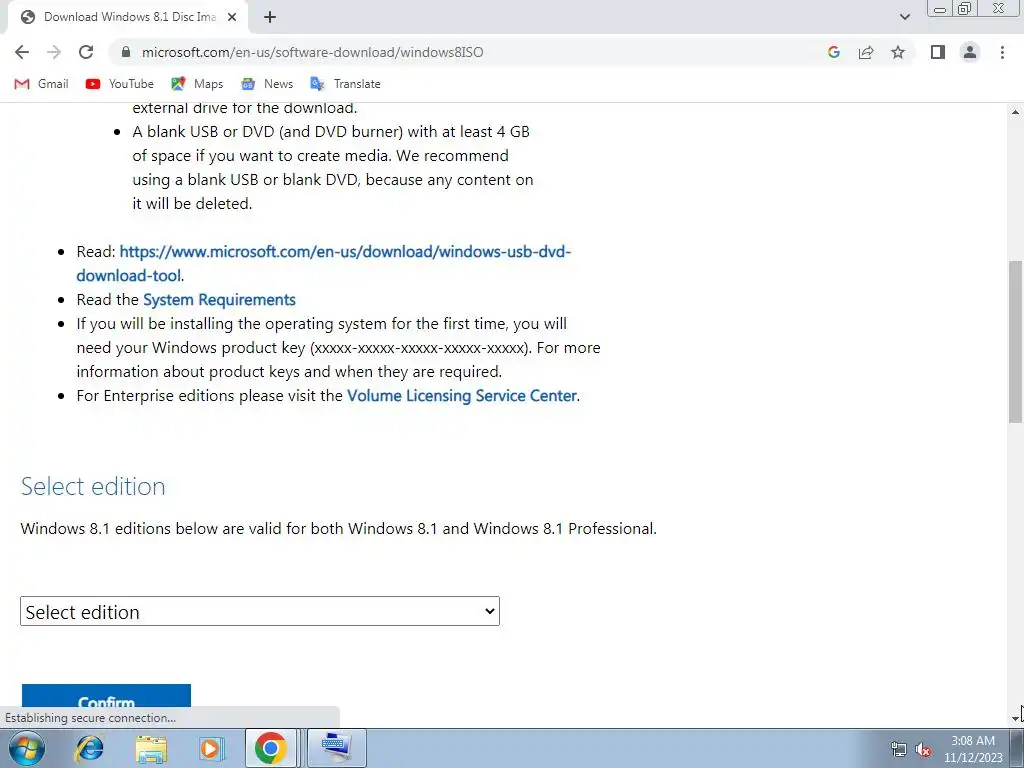Viewport: 1024px width, 768px height.
Task: Restore down the Chrome window
Action: click(x=965, y=8)
